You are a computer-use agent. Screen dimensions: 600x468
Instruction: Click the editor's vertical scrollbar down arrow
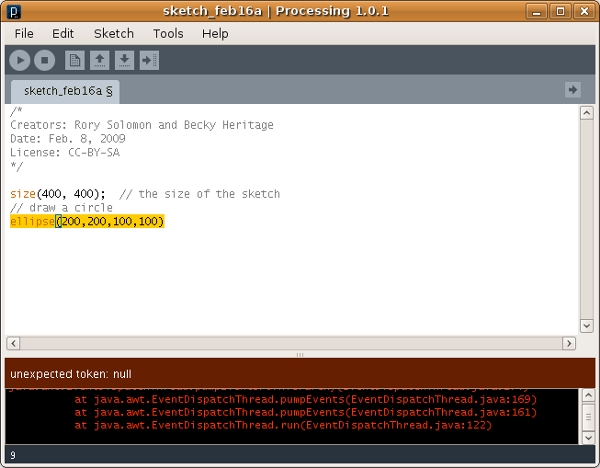click(587, 326)
